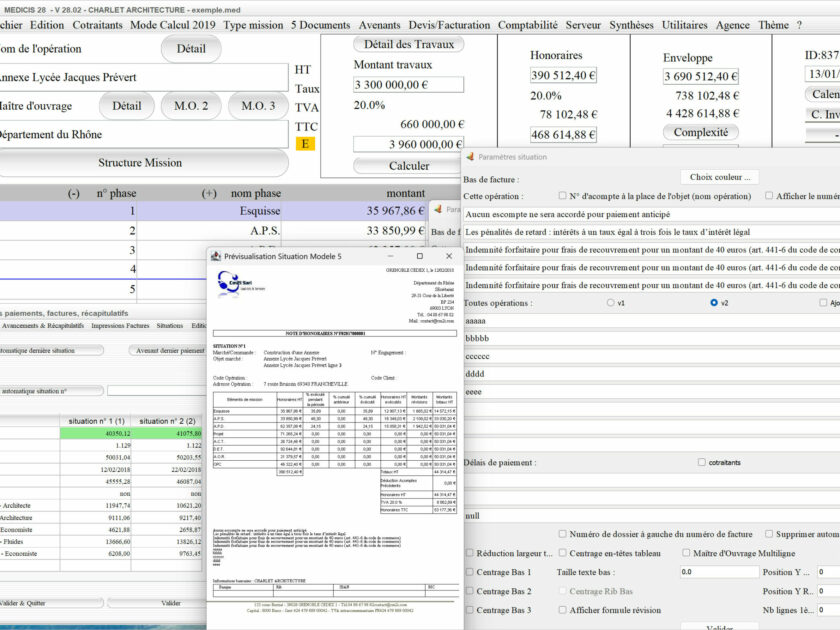Select the Esquisse phase row
Viewport: 840px width, 630px height.
coord(213,211)
